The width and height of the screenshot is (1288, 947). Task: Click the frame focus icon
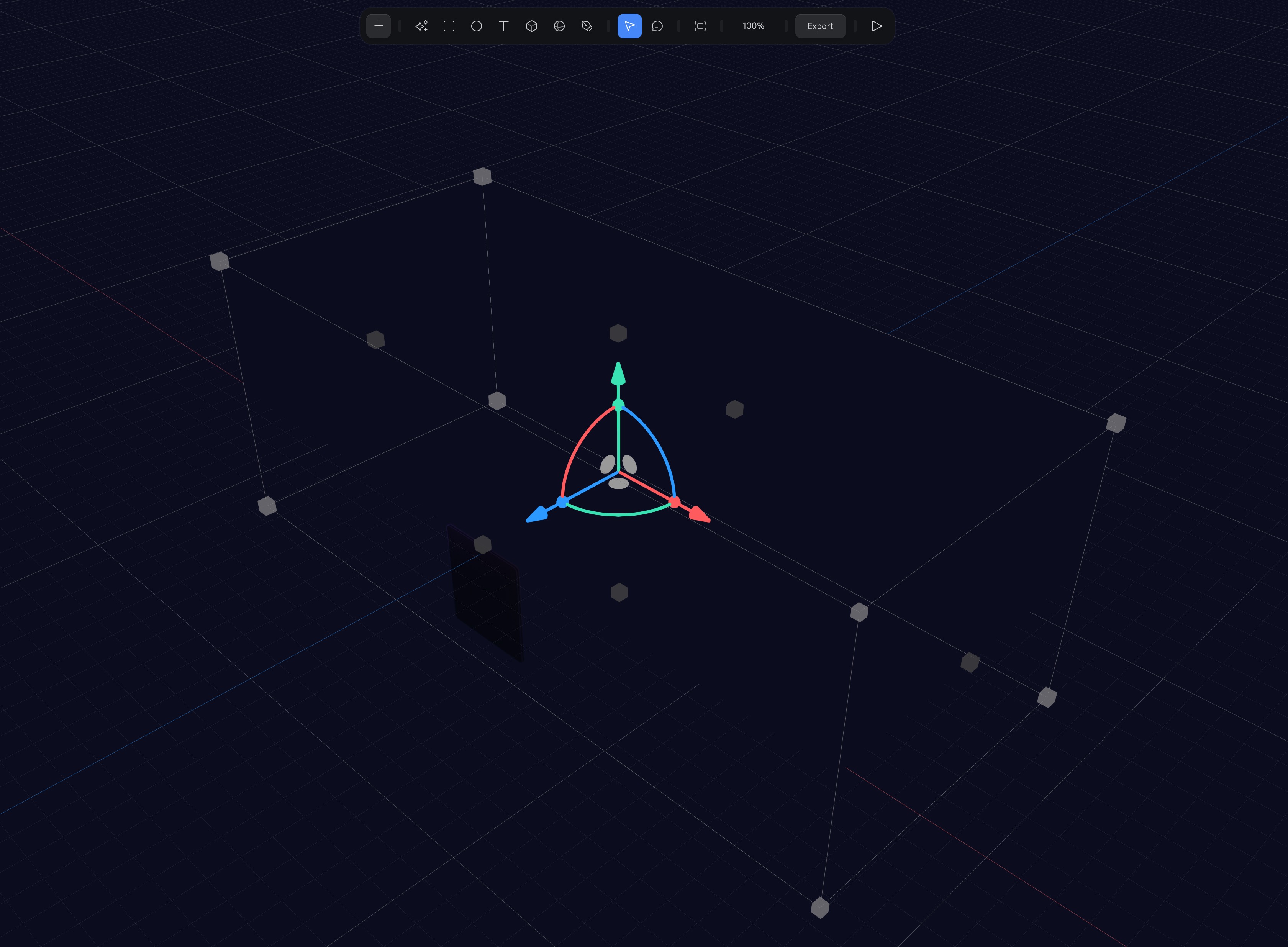click(700, 26)
